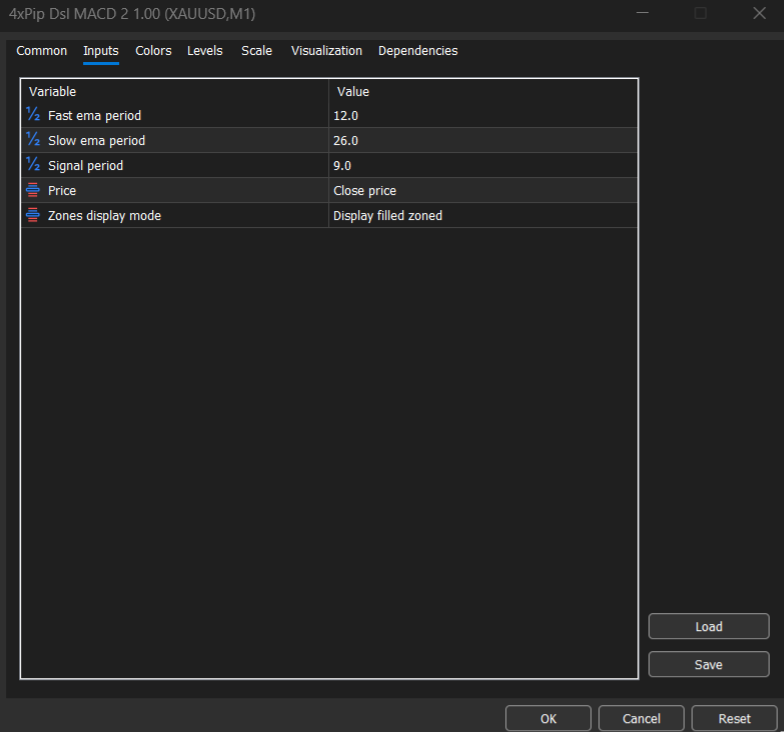Confirm with the OK button
The height and width of the screenshot is (732, 784).
548,718
